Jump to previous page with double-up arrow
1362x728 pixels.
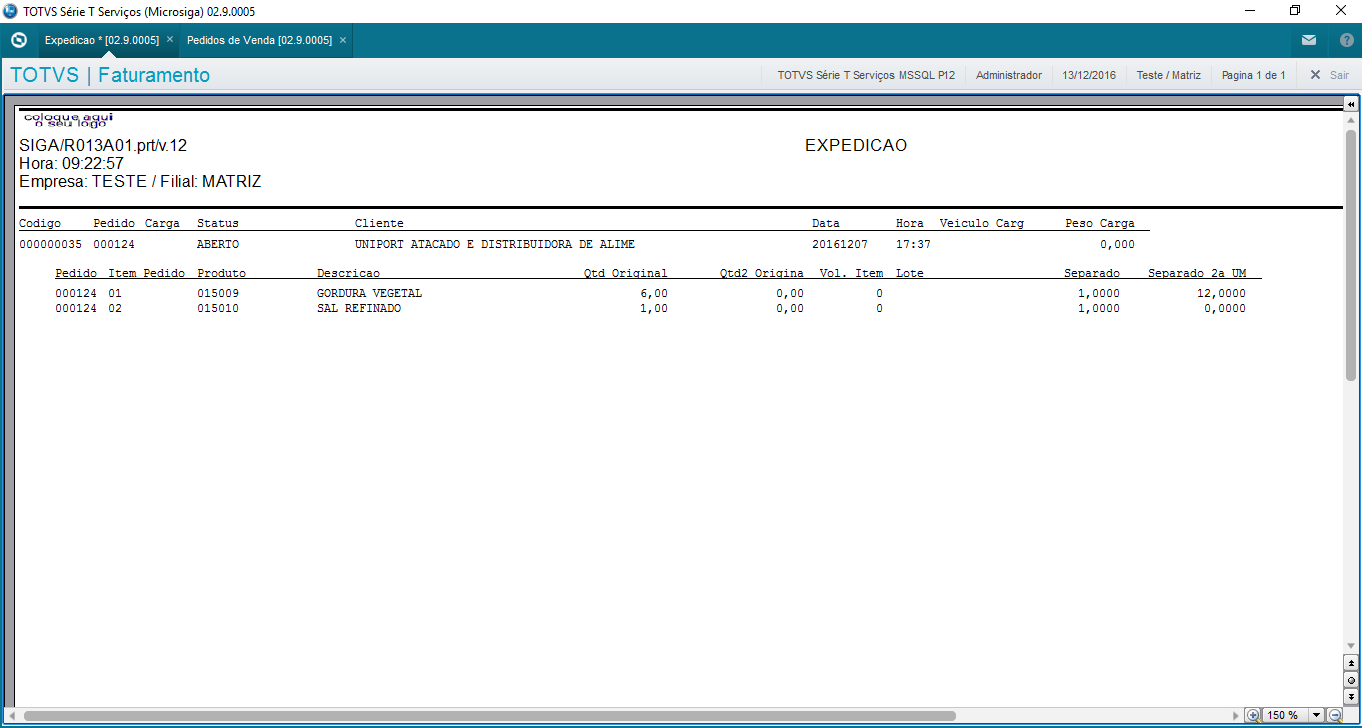pyautogui.click(x=1351, y=663)
